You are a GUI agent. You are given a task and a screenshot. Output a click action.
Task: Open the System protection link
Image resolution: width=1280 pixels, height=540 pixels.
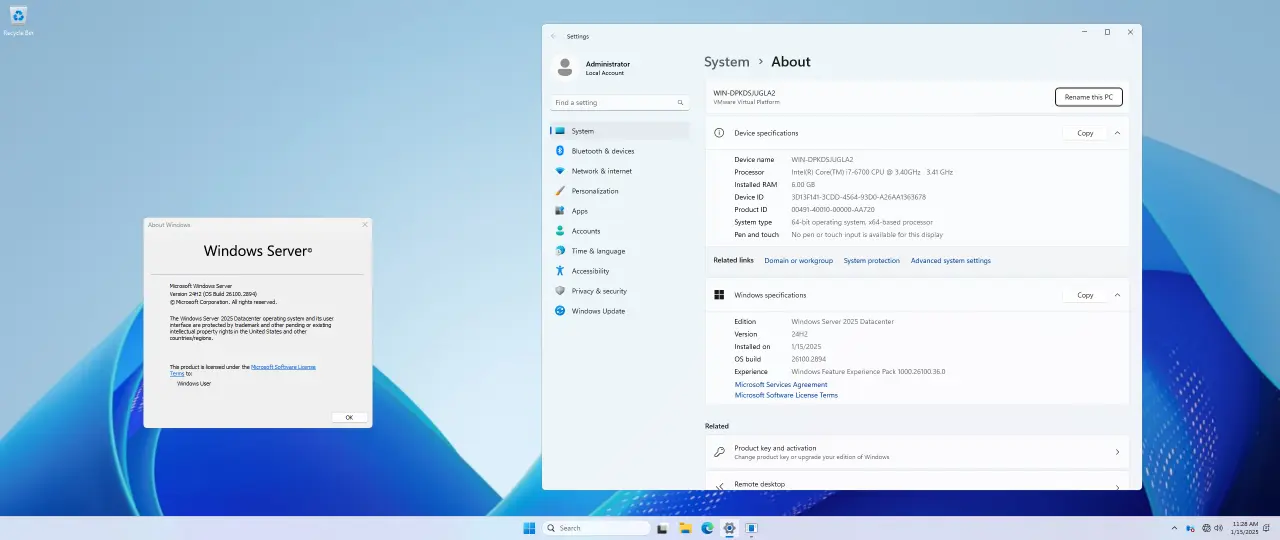click(871, 261)
